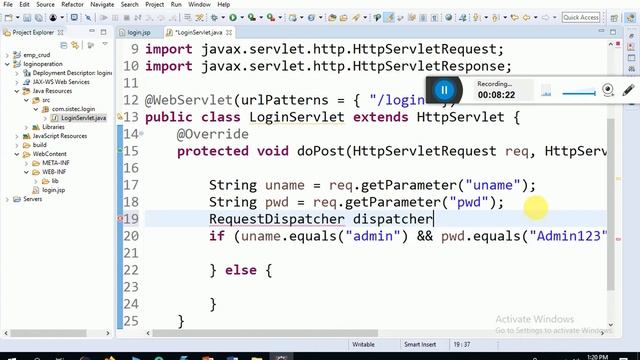Expand the Servers node
640x360 pixels.
(7, 199)
